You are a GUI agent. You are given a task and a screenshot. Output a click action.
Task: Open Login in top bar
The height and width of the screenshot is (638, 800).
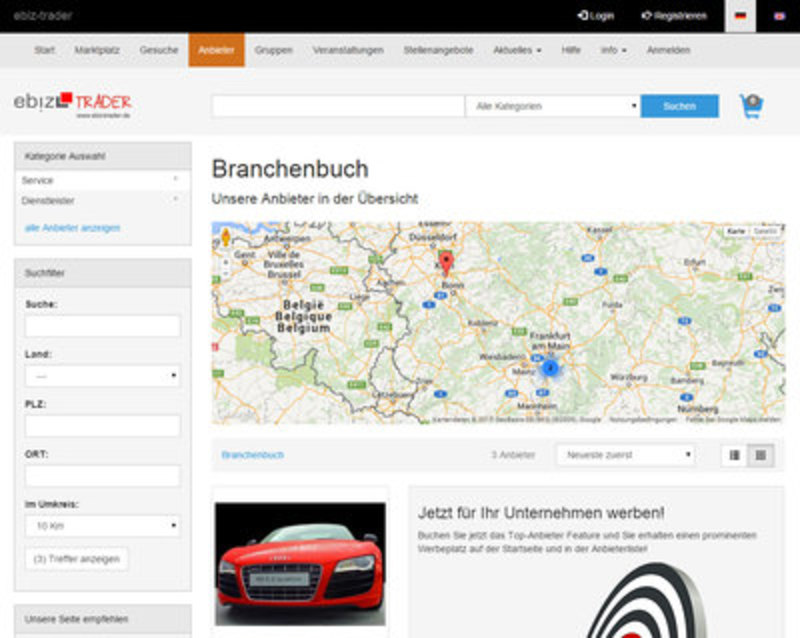point(595,16)
